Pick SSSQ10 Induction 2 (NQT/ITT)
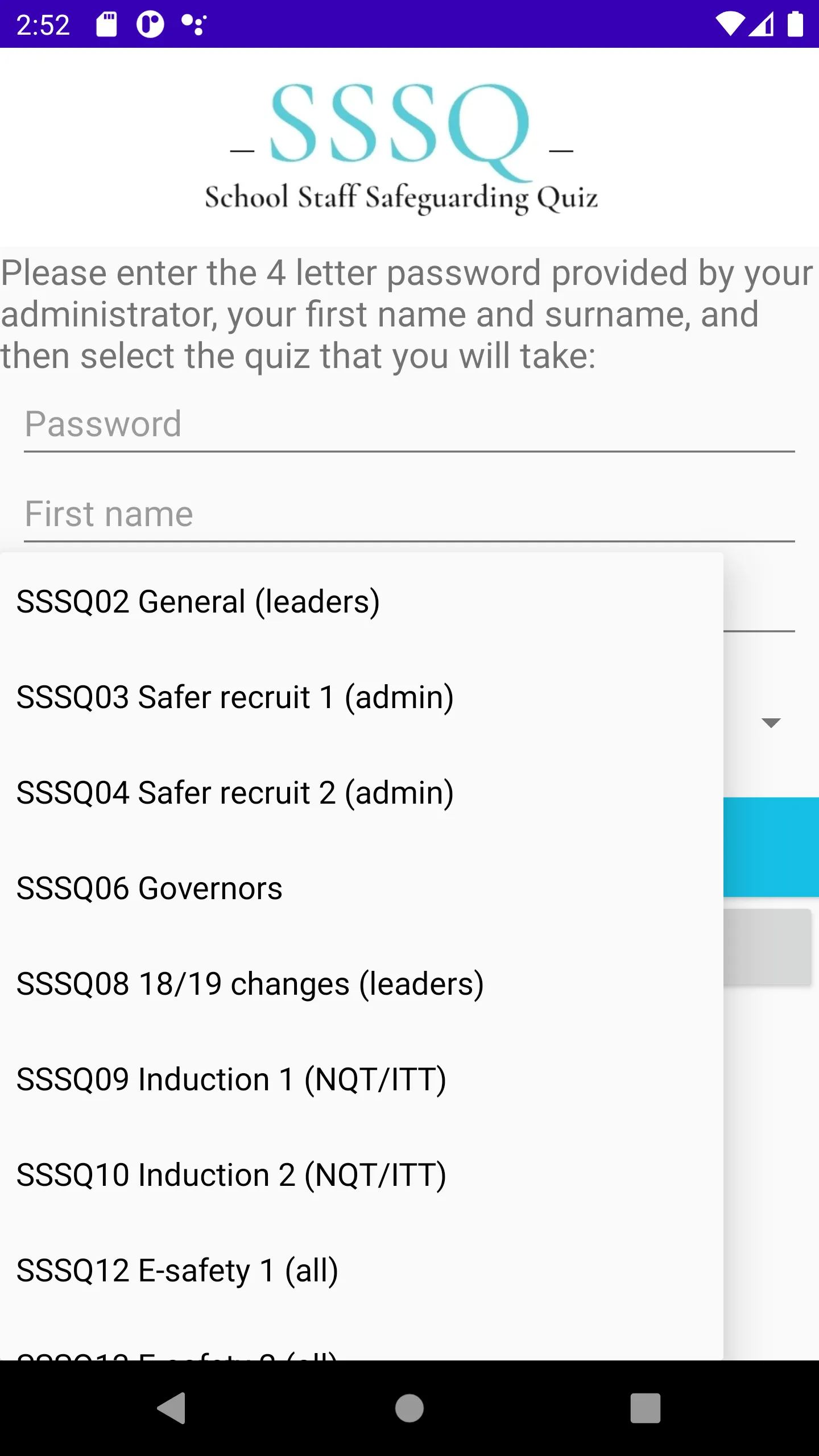This screenshot has width=819, height=1456. coord(362,1175)
